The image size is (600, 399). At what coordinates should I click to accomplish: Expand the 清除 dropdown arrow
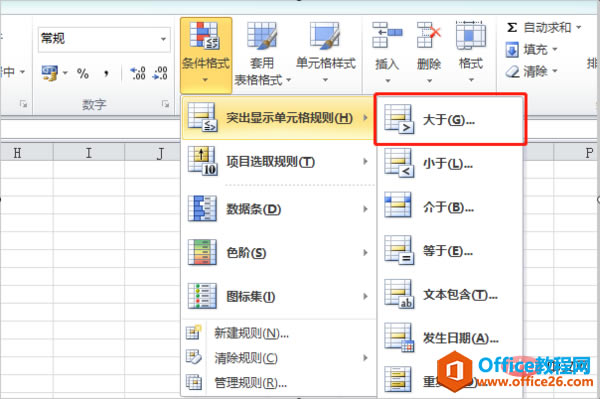tap(554, 71)
